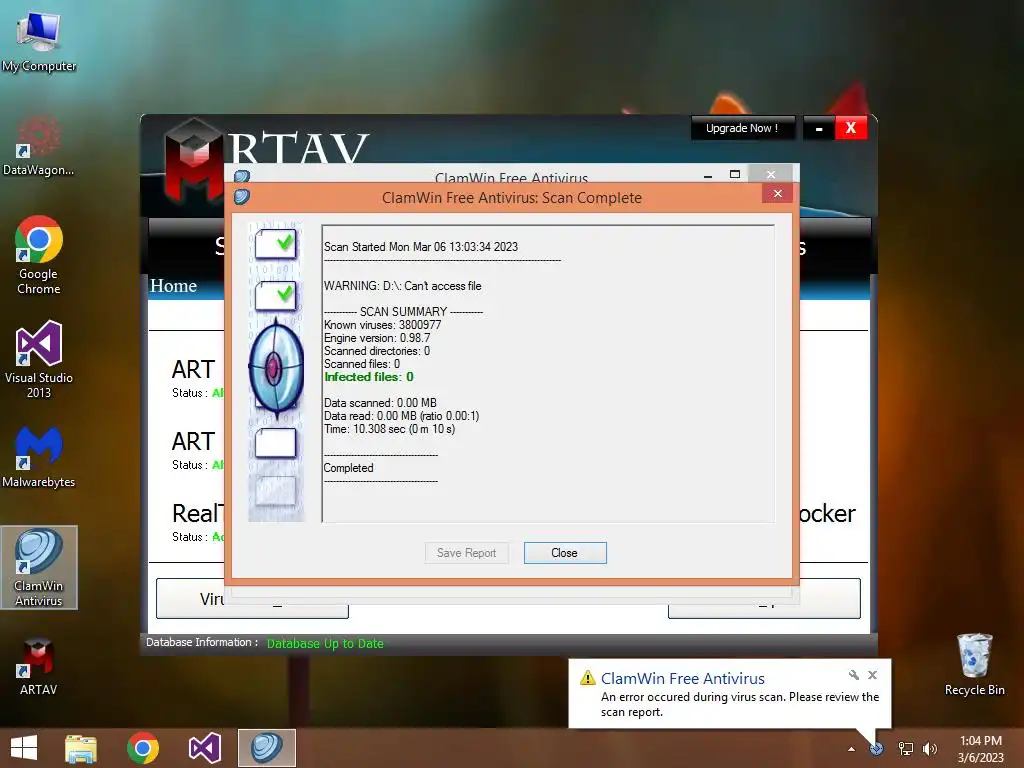The height and width of the screenshot is (768, 1024).
Task: Click 'Known viruses: 3800977' line
Action: pyautogui.click(x=382, y=325)
